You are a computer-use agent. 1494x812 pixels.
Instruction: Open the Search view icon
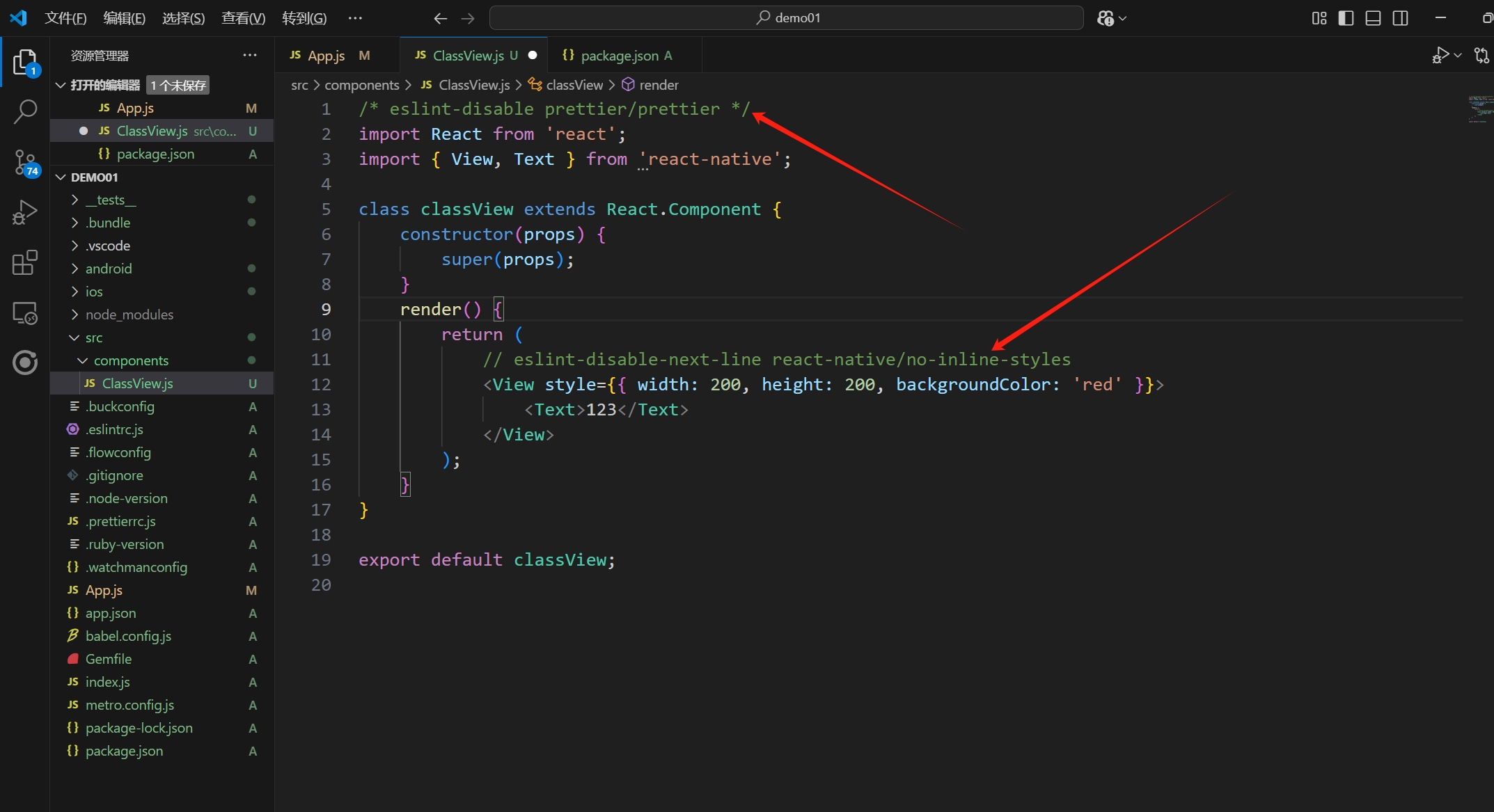pos(25,111)
